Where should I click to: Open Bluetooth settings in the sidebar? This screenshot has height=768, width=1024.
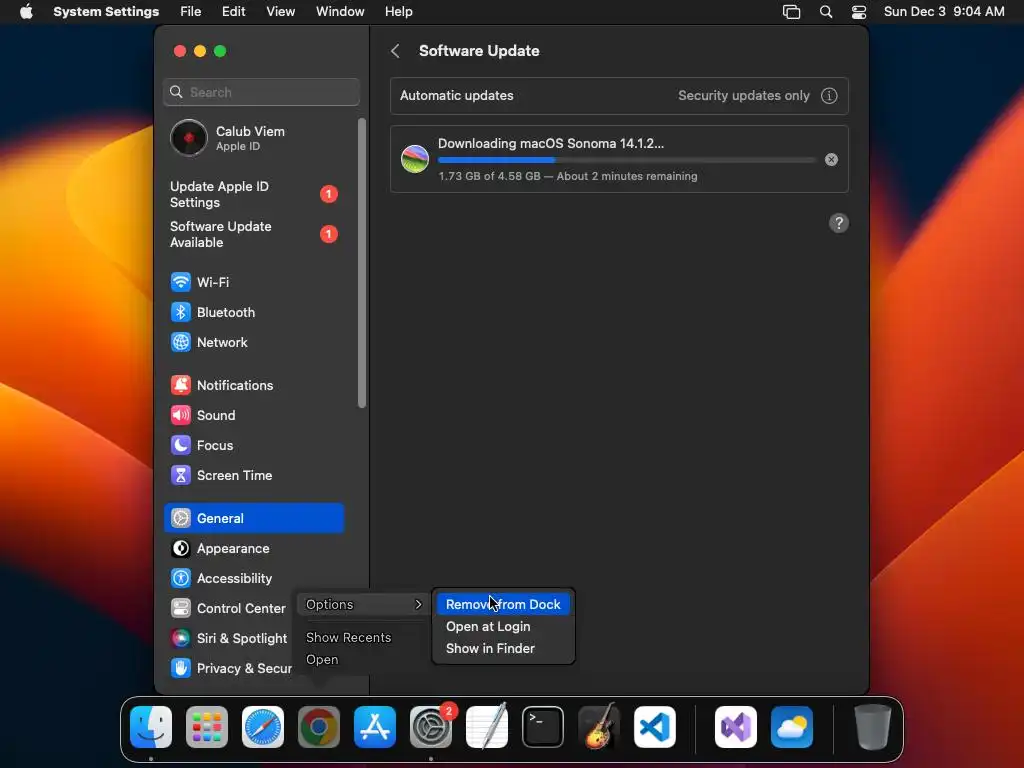pos(253,312)
